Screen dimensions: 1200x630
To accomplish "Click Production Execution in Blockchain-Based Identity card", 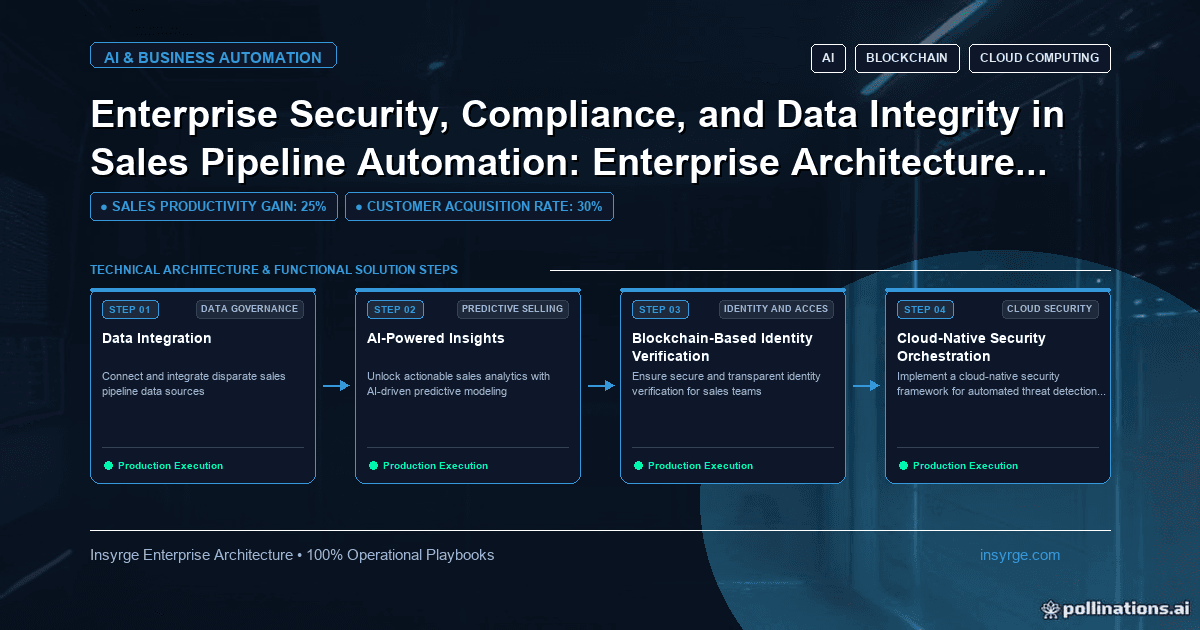I will [700, 466].
